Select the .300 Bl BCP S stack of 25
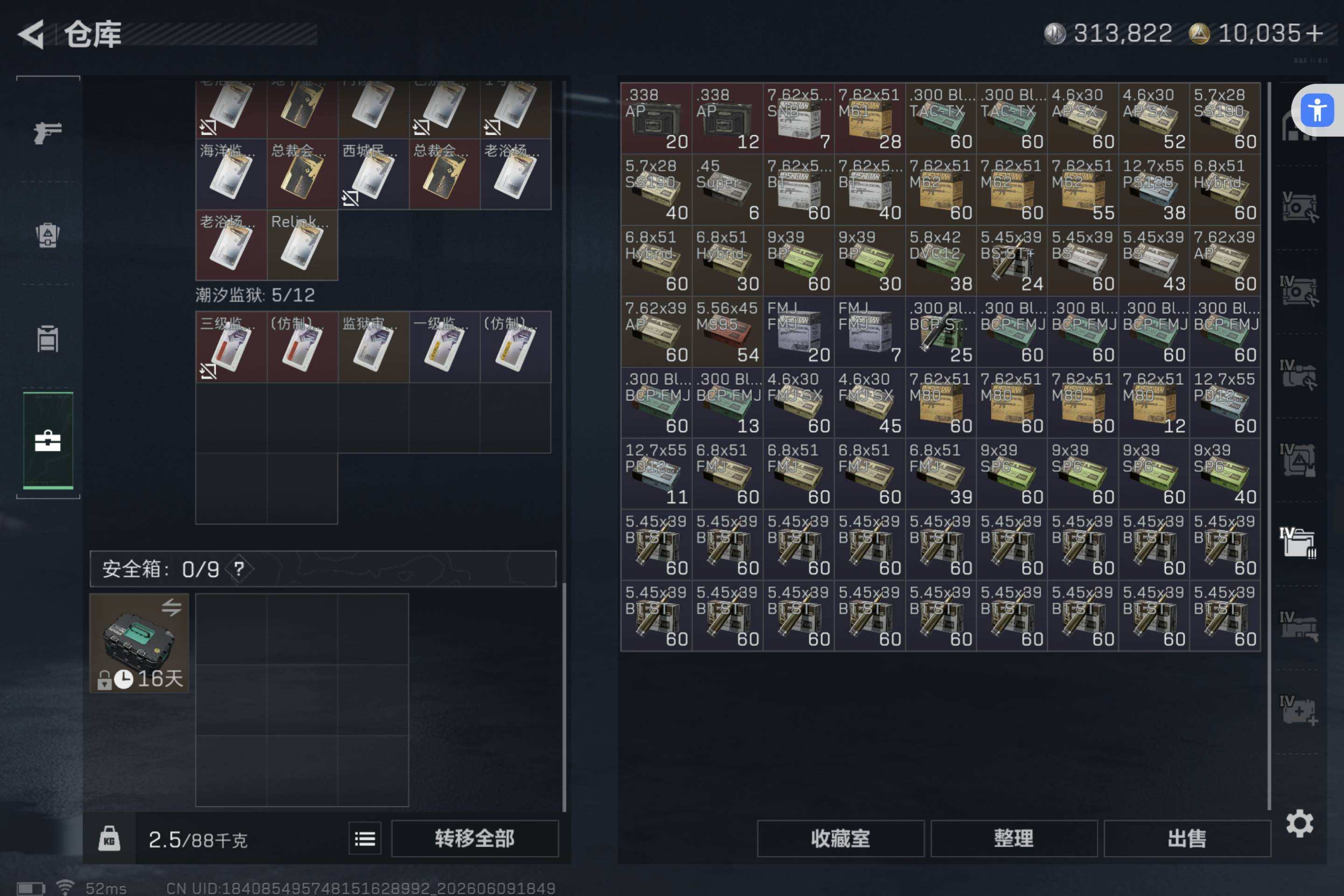 click(941, 331)
